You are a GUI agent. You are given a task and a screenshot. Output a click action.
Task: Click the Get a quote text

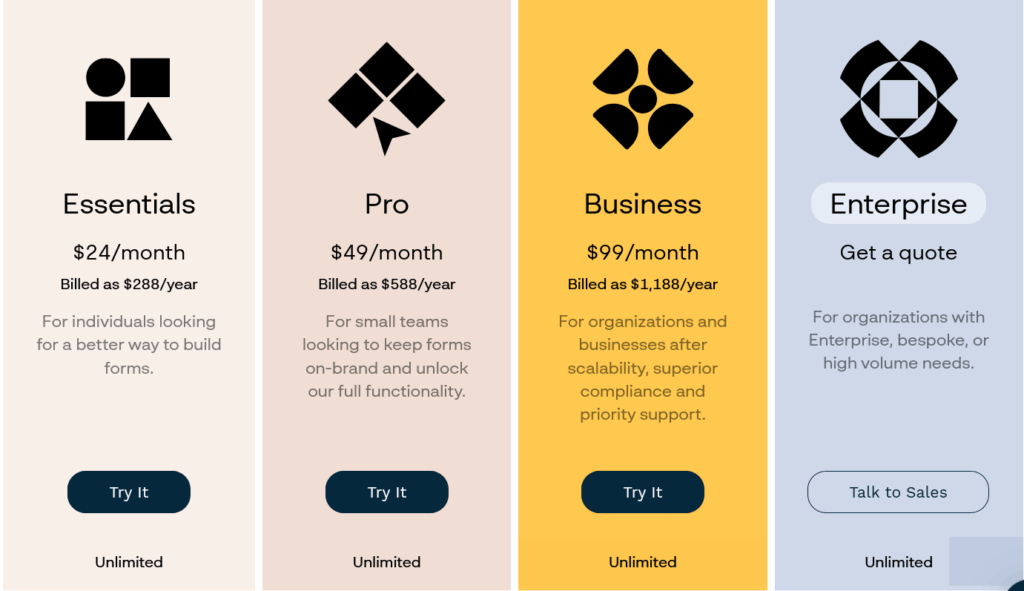(x=898, y=253)
